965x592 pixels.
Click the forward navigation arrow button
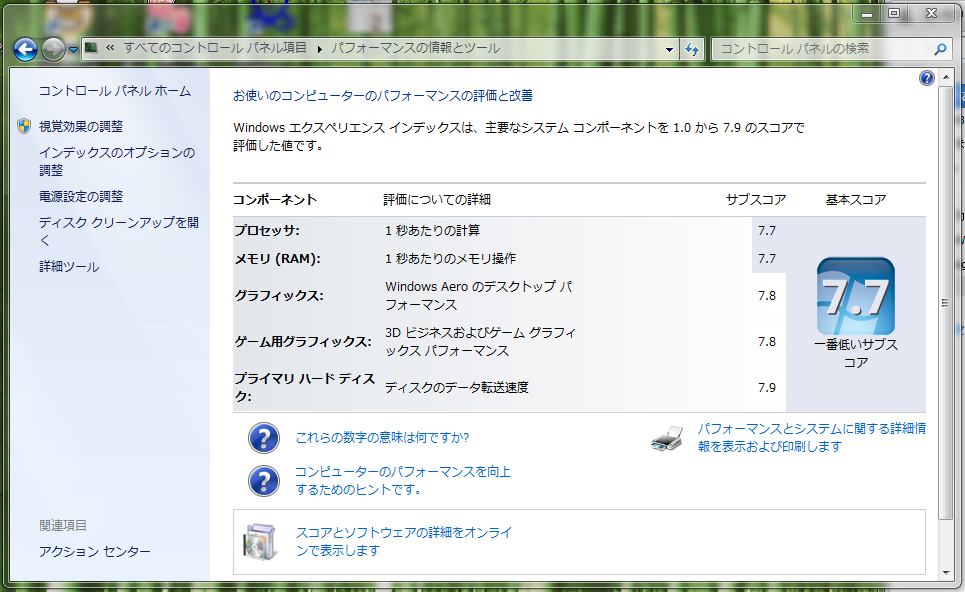pyautogui.click(x=53, y=49)
